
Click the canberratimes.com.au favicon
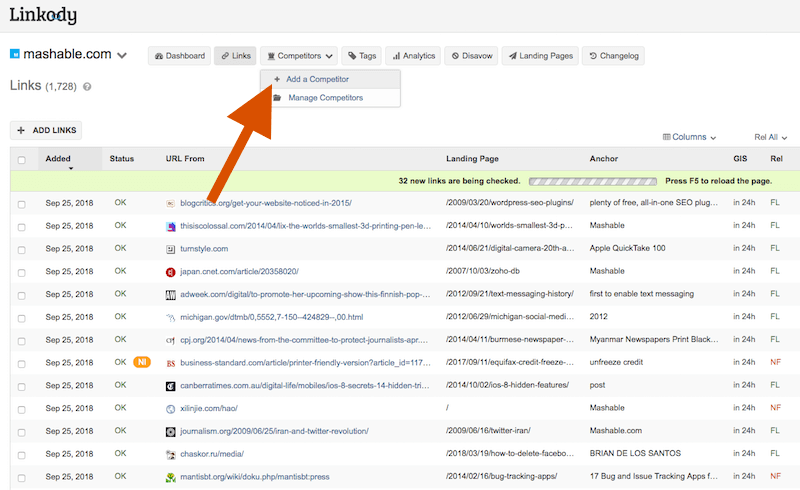(170, 386)
